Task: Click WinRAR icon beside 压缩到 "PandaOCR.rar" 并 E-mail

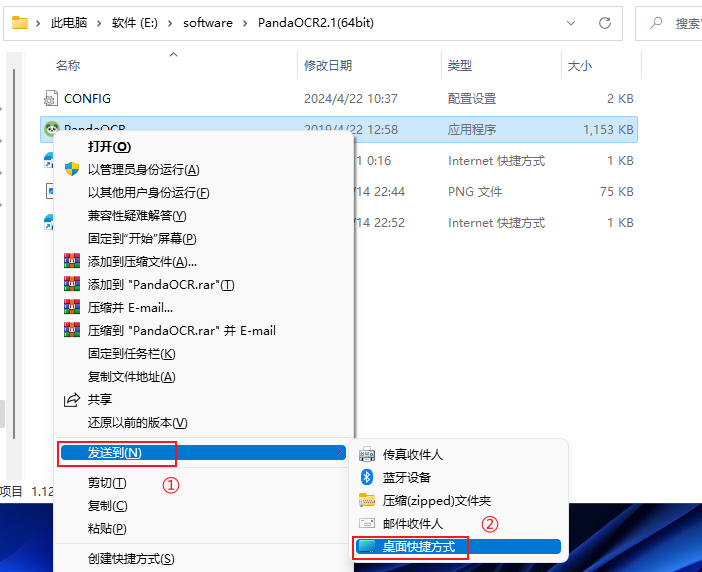Action: (72, 329)
